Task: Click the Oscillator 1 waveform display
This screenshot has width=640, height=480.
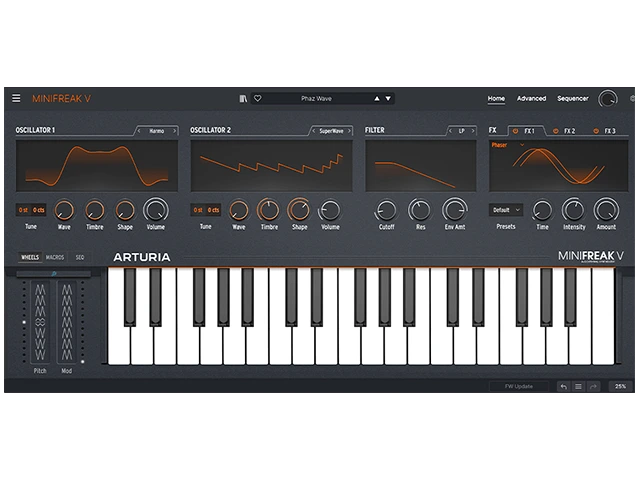Action: (x=97, y=166)
